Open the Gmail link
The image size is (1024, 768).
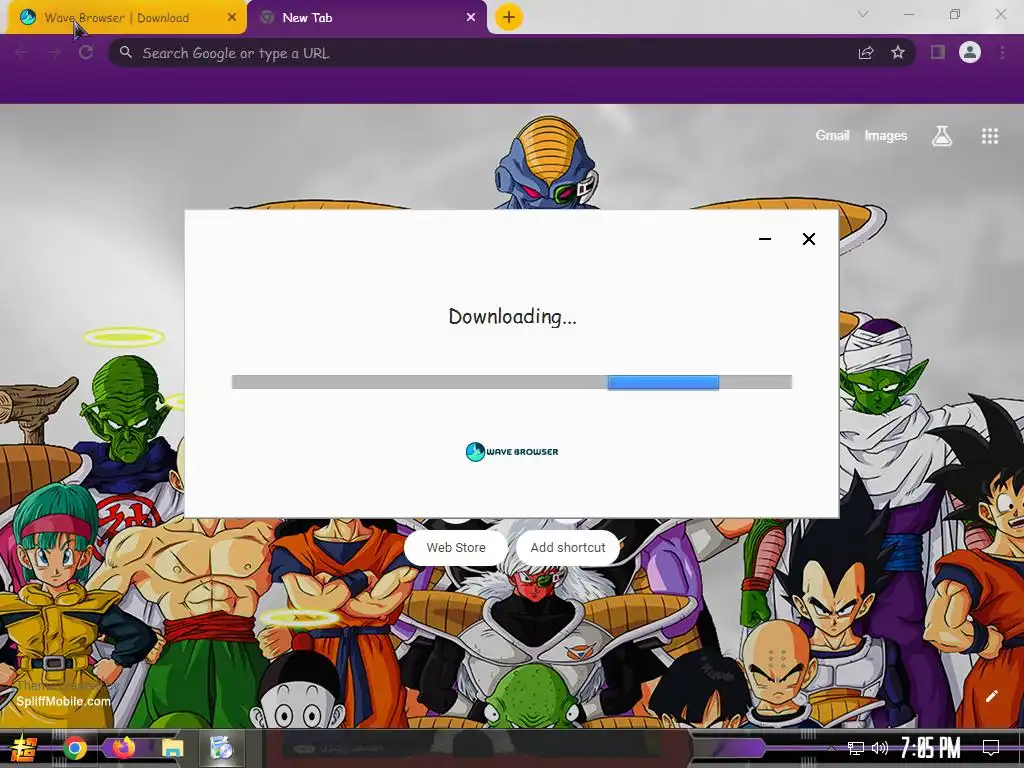pyautogui.click(x=832, y=135)
